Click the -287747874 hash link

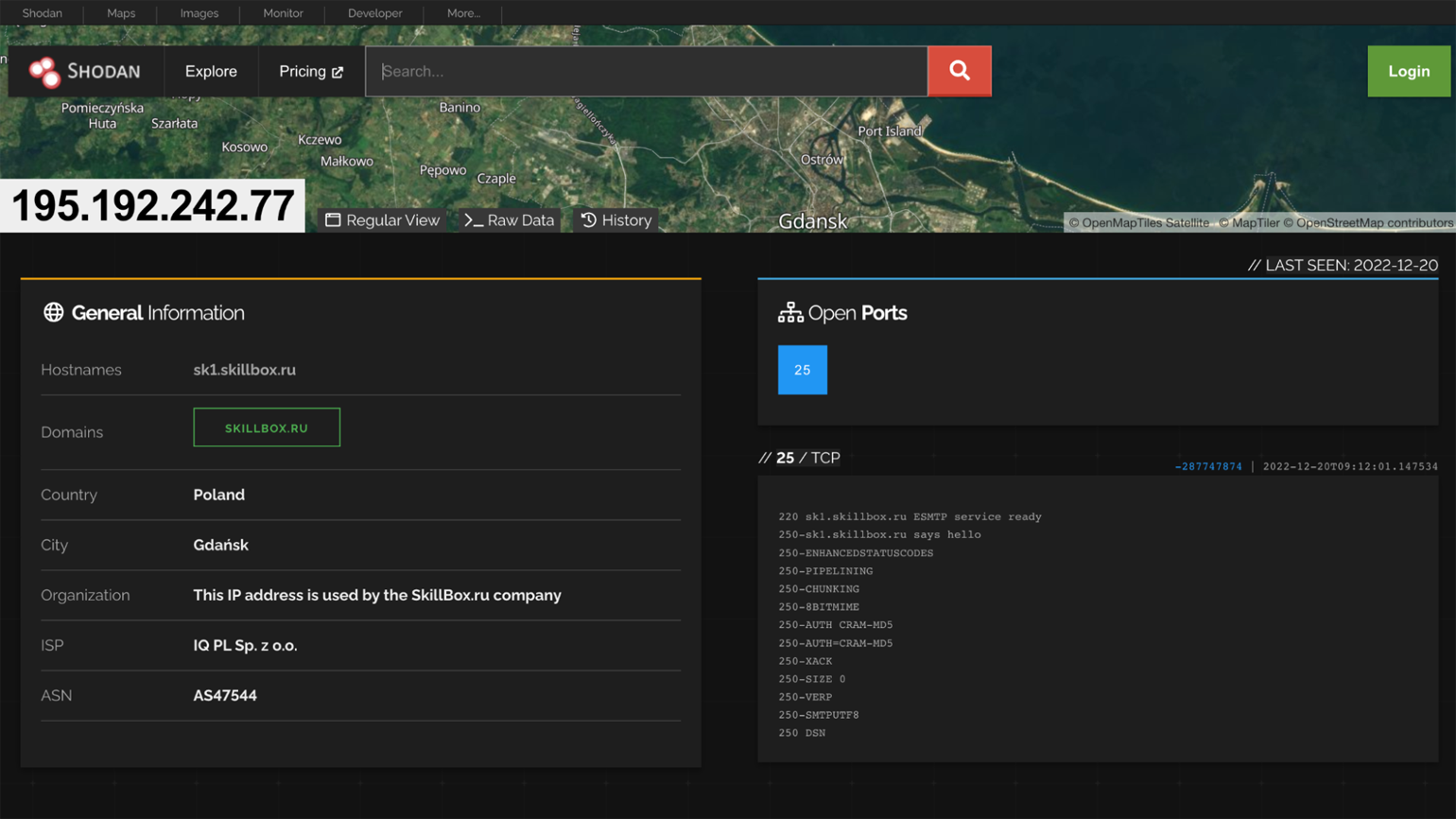click(1208, 466)
